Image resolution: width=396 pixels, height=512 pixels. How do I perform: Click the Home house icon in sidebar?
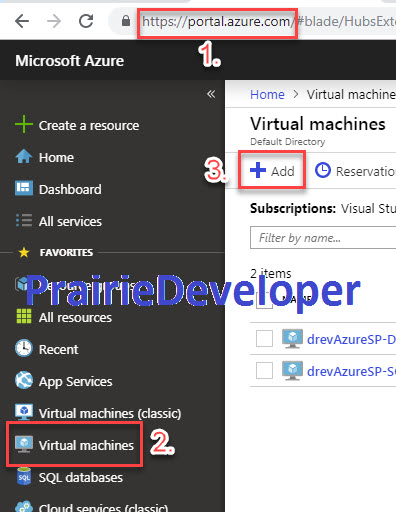pyautogui.click(x=24, y=156)
